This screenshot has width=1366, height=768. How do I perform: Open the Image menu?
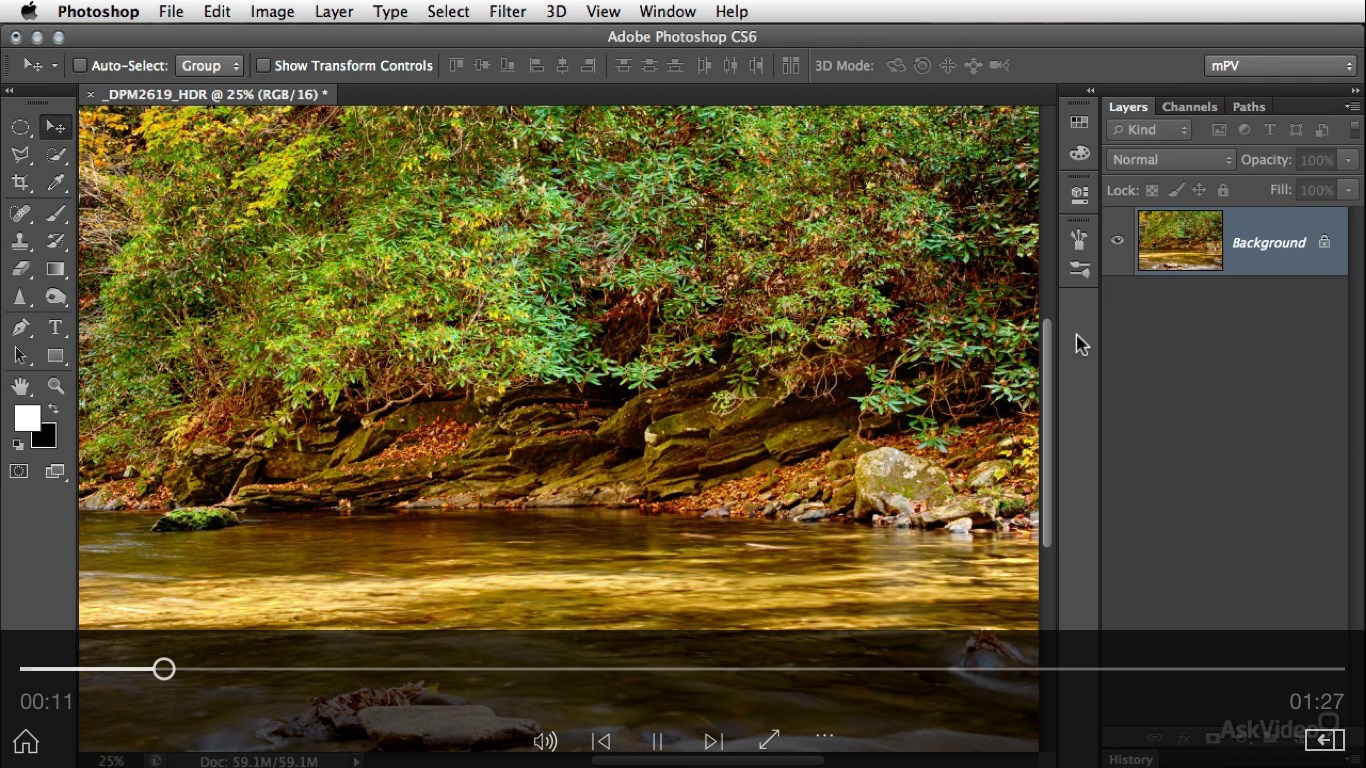click(x=272, y=12)
